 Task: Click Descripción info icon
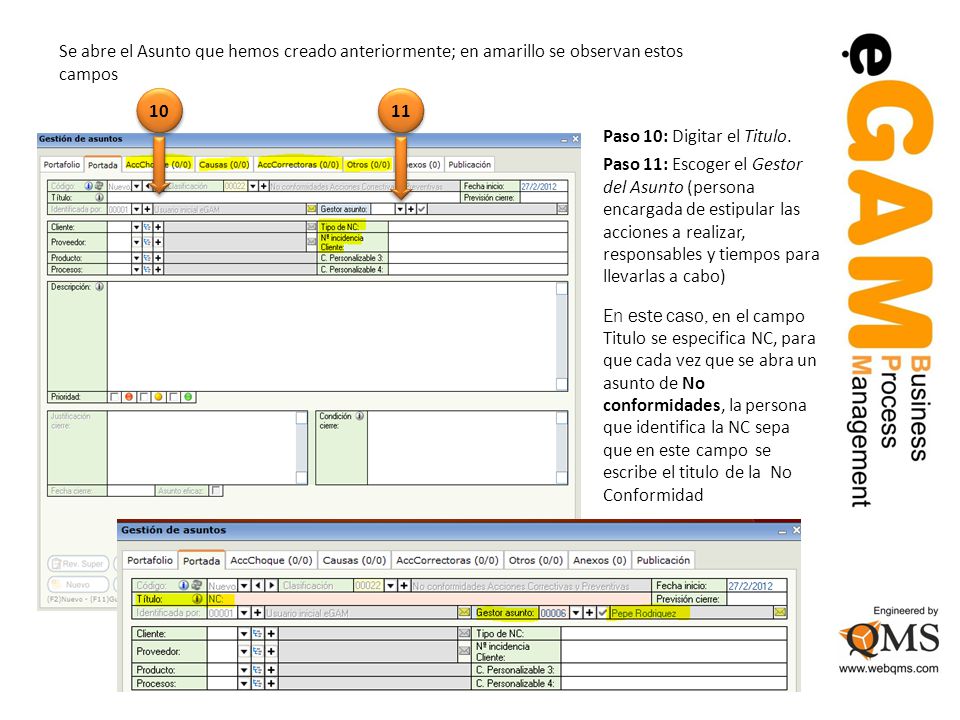tap(99, 287)
